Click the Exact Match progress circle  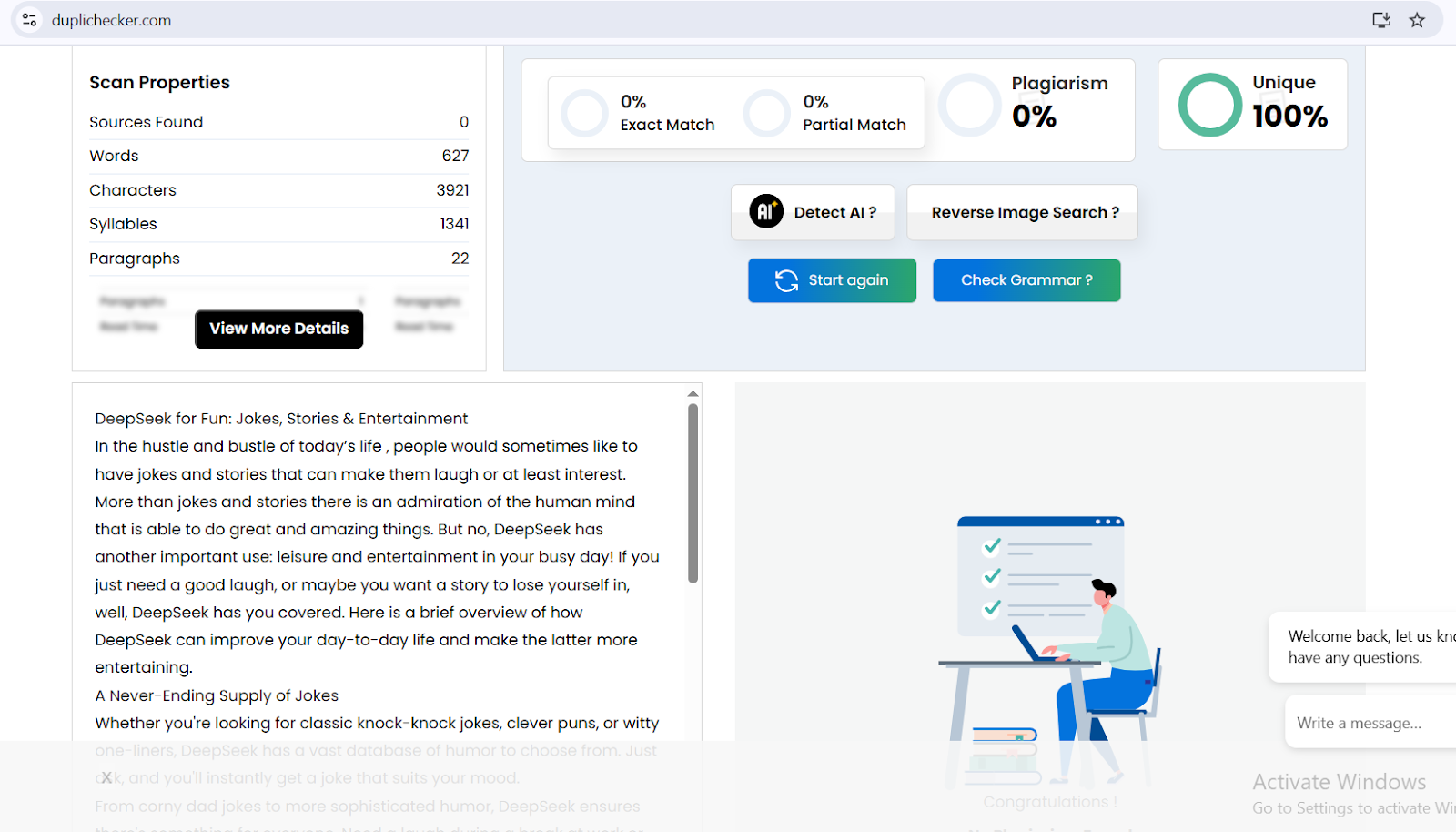point(584,113)
